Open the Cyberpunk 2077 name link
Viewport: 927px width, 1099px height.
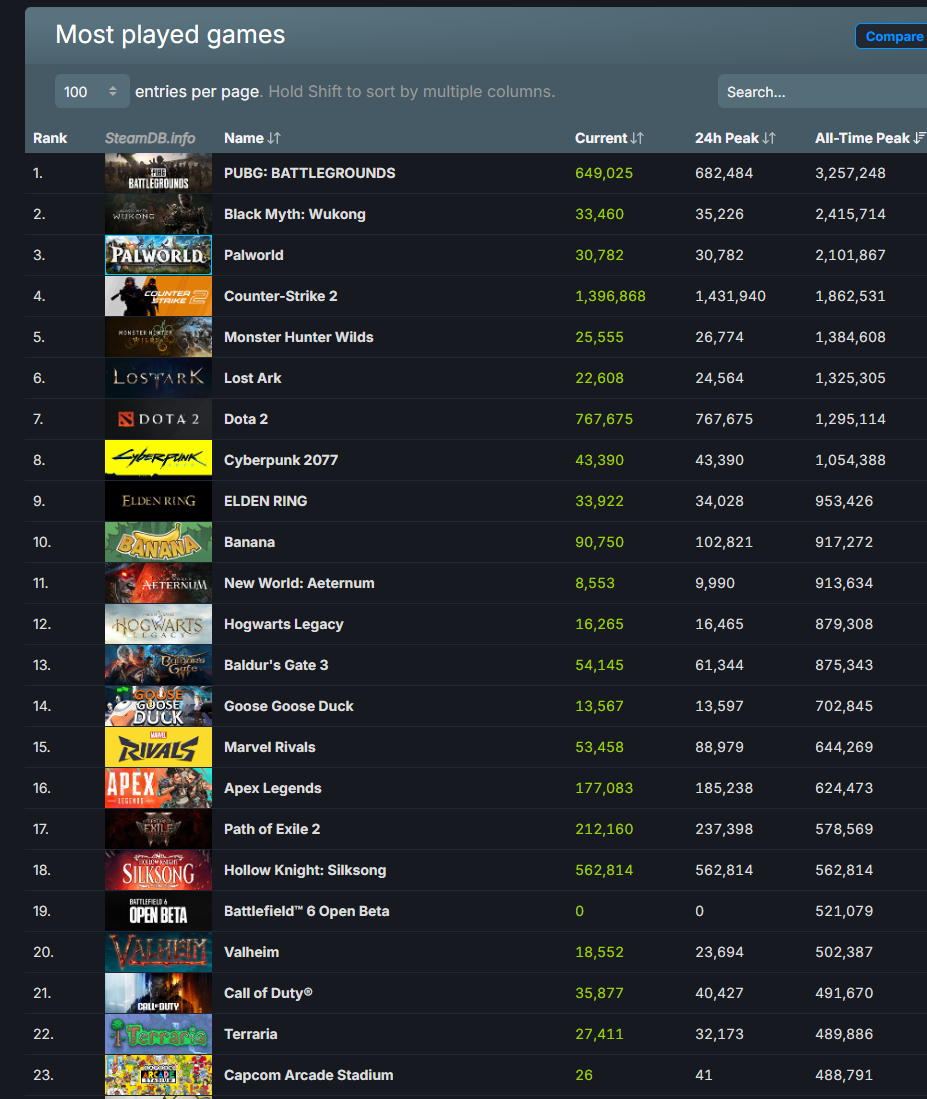(x=281, y=460)
